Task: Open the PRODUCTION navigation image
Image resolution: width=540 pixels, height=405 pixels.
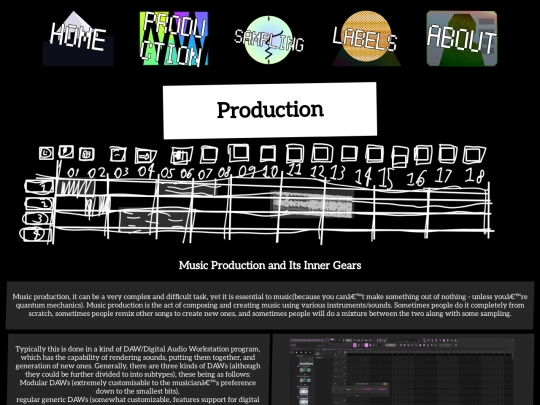Action: (174, 38)
